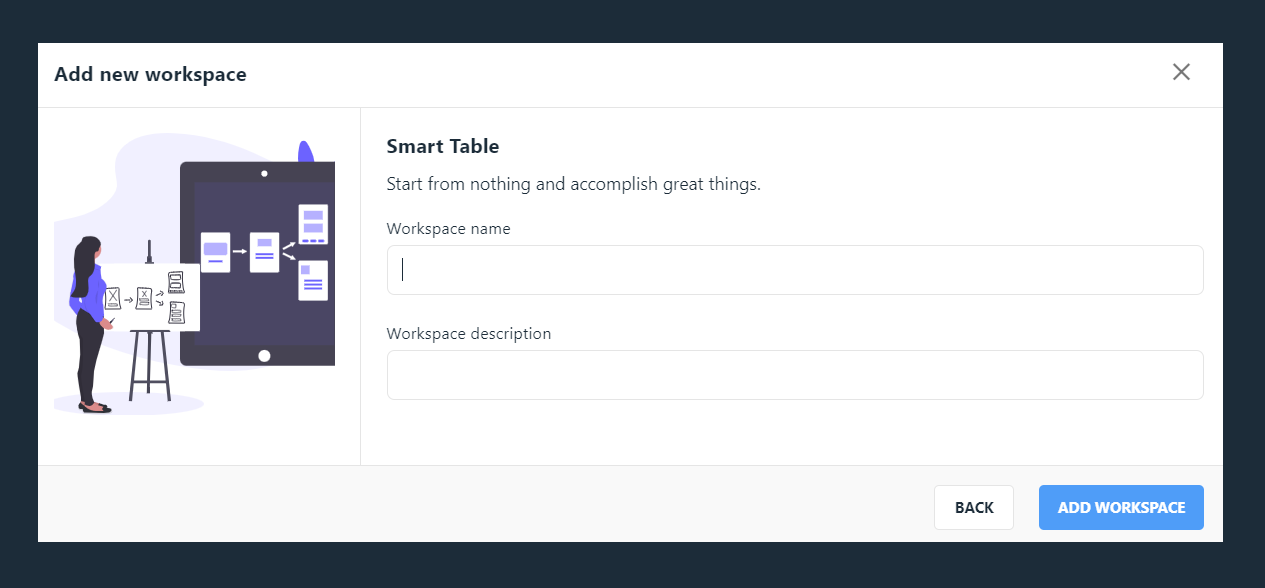Click the Workspace name input field

click(x=795, y=270)
